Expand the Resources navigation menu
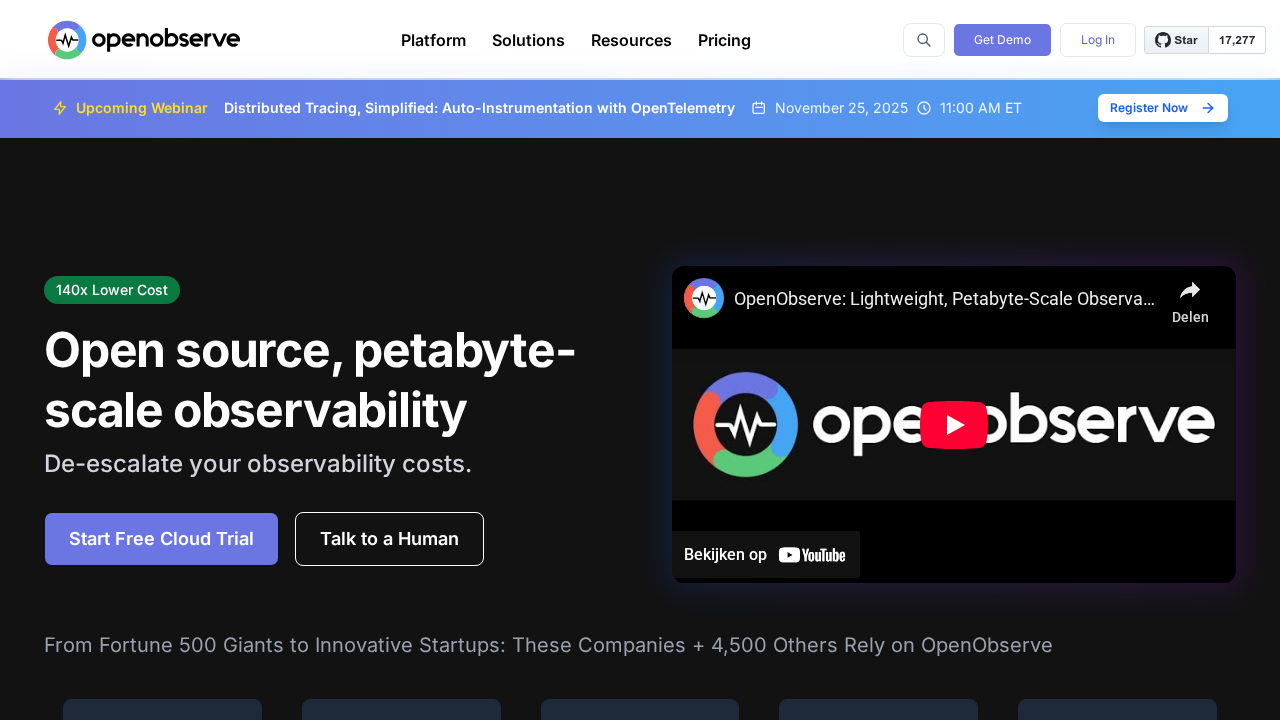Image resolution: width=1280 pixels, height=720 pixels. [x=631, y=40]
